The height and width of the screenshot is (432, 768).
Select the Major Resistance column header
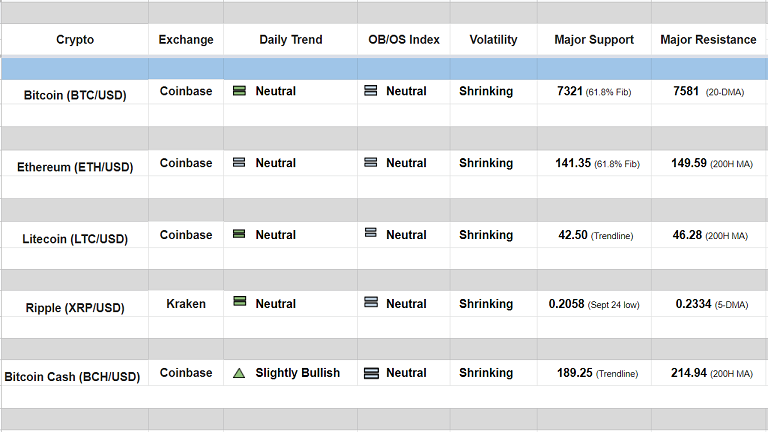[x=708, y=40]
